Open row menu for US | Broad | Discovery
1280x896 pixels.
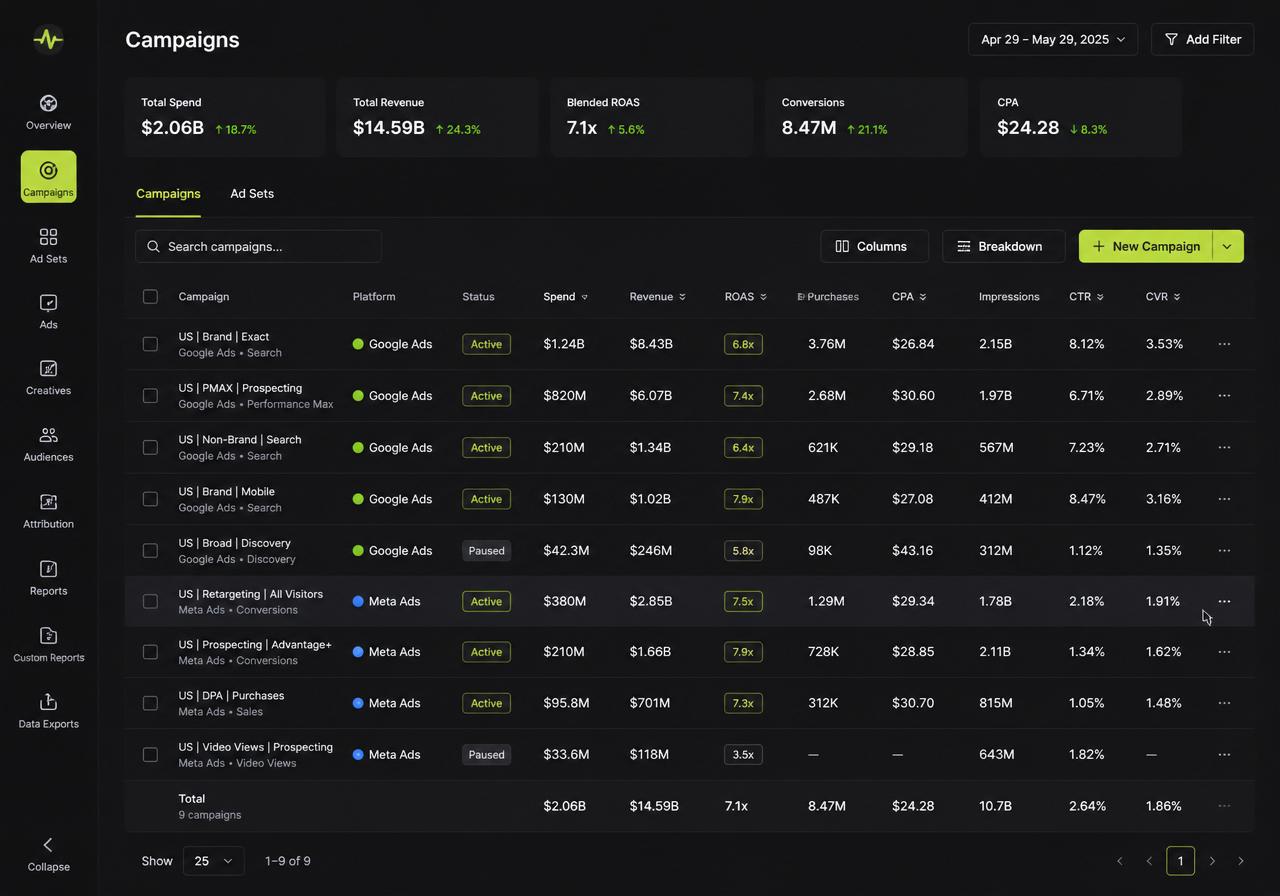pos(1224,551)
